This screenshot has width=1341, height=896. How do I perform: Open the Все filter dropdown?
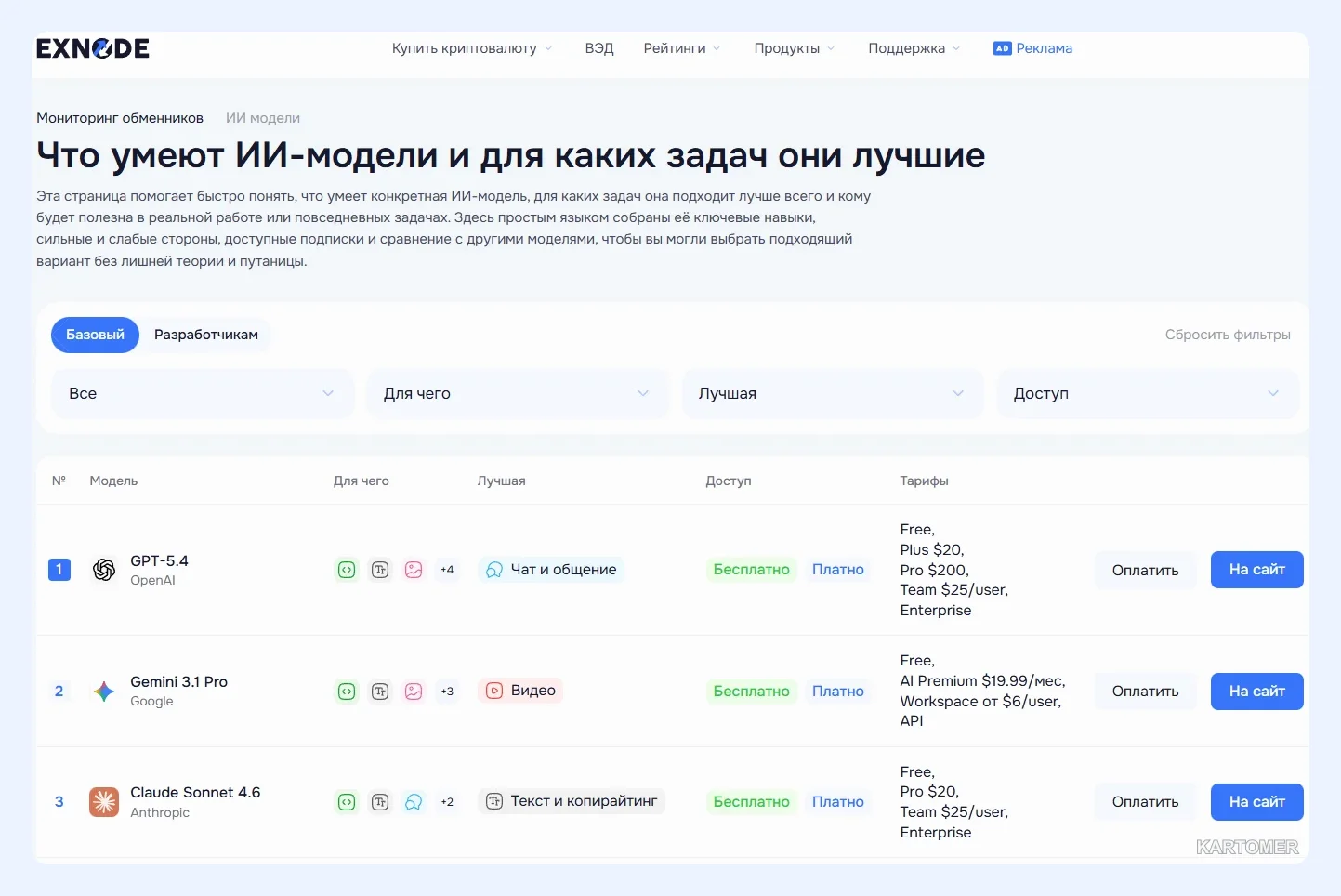point(203,393)
